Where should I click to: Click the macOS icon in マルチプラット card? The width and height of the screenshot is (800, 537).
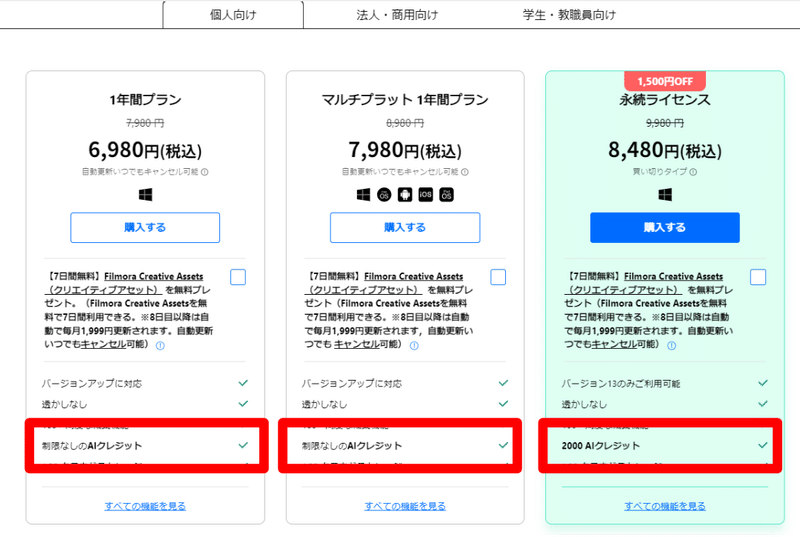click(384, 194)
